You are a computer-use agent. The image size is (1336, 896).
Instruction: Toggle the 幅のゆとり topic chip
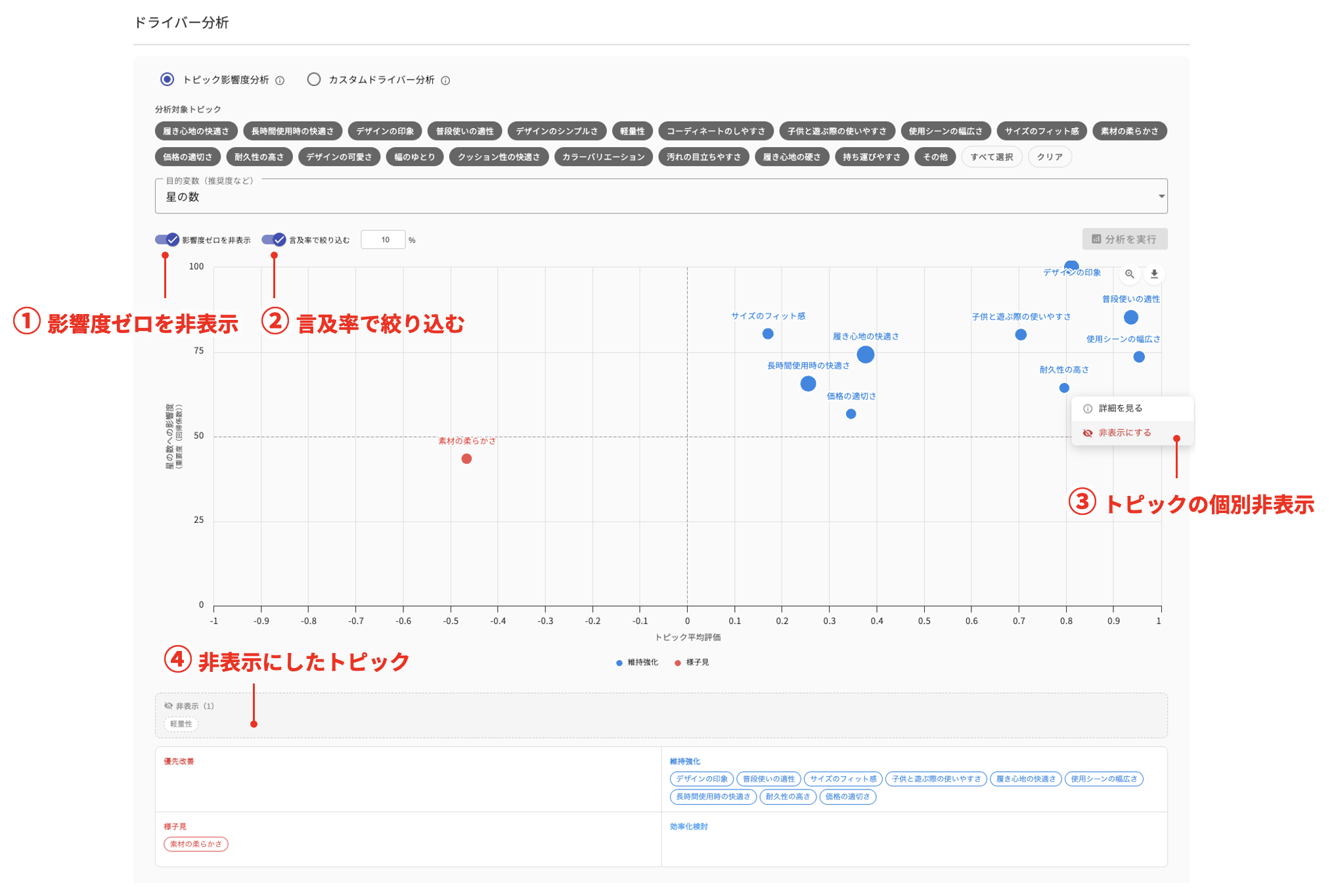(x=414, y=157)
